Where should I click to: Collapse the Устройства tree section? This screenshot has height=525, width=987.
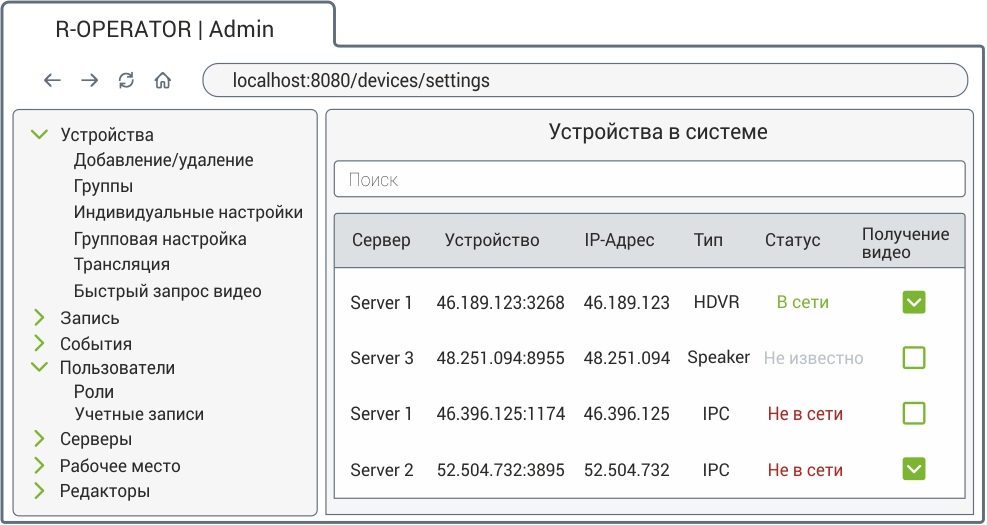40,134
